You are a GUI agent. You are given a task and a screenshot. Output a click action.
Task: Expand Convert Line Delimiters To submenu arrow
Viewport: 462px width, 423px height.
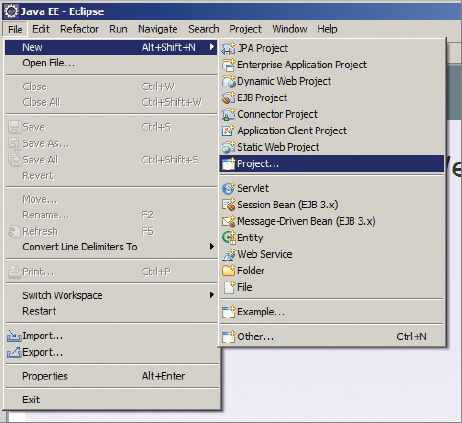click(211, 247)
